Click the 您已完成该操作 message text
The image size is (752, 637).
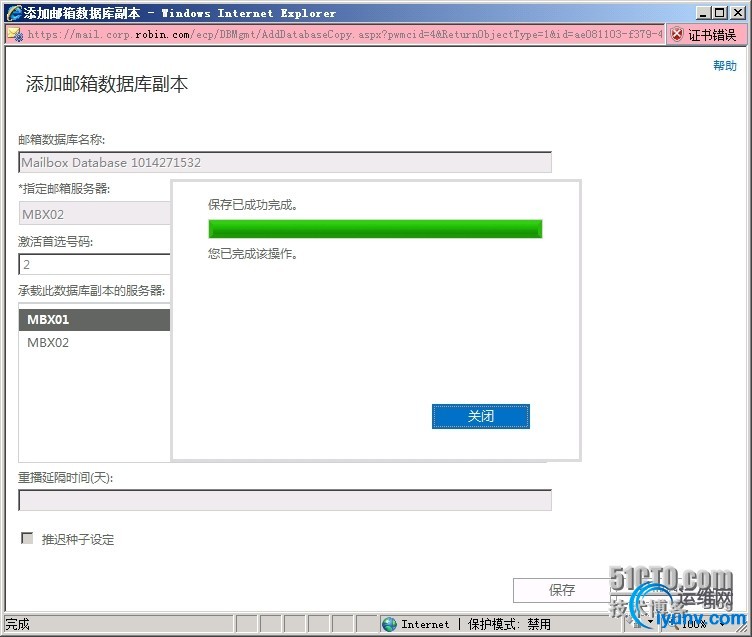[253, 254]
